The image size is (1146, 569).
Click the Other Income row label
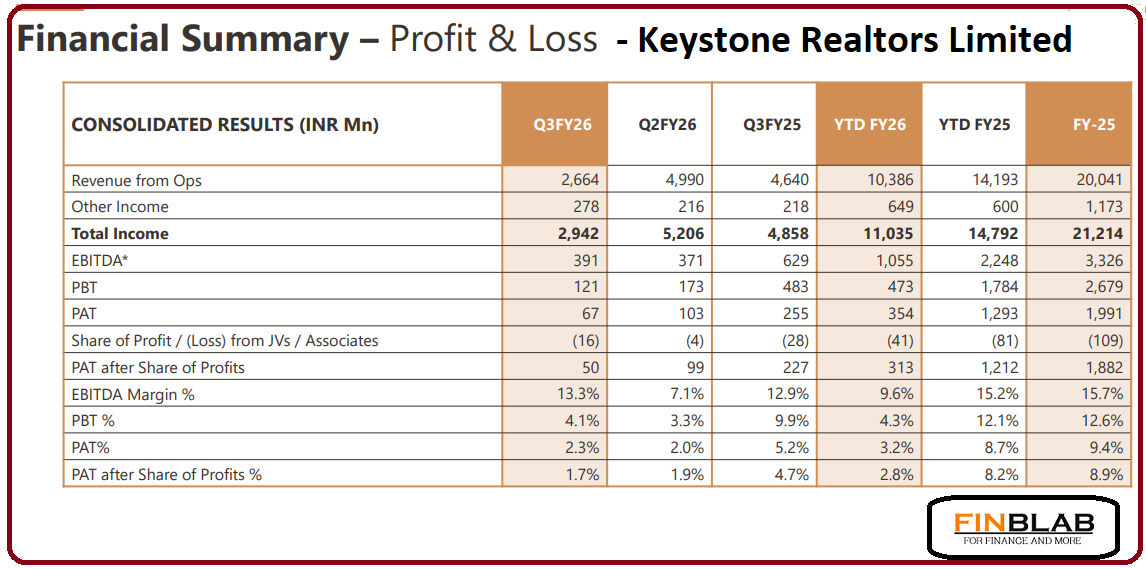120,207
